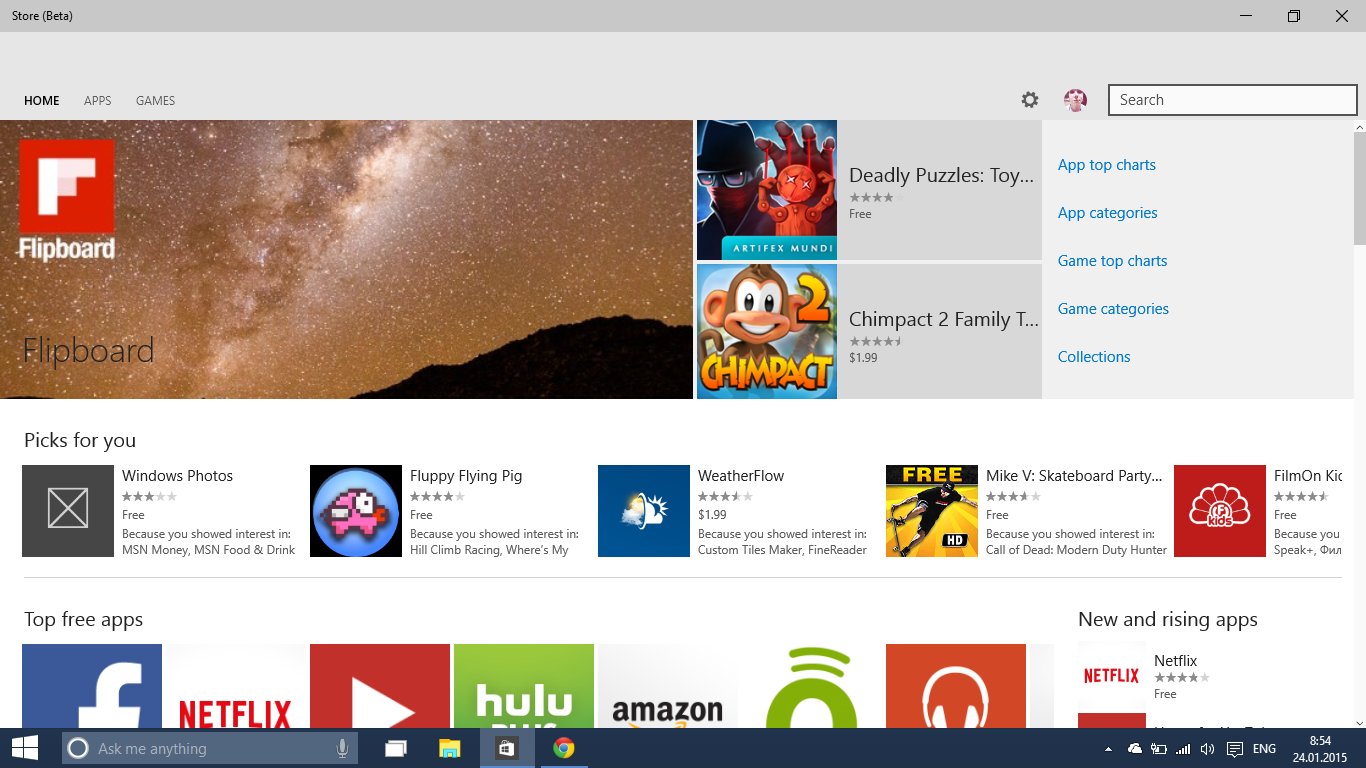1366x768 pixels.
Task: Switch to the HOME tab
Action: tap(42, 101)
